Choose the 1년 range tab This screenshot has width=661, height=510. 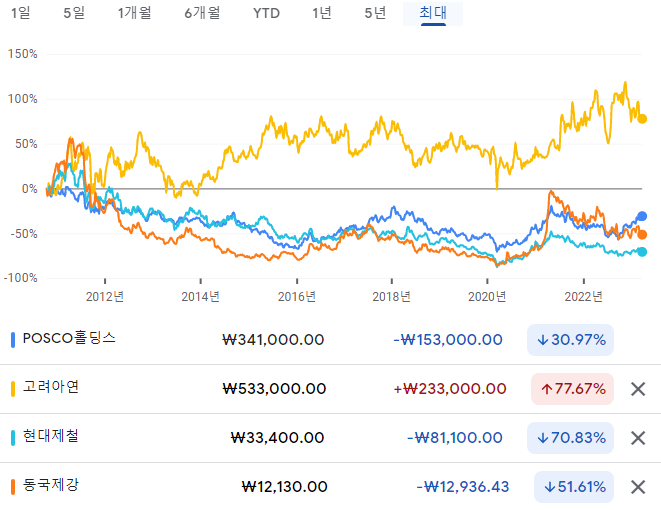tap(322, 13)
